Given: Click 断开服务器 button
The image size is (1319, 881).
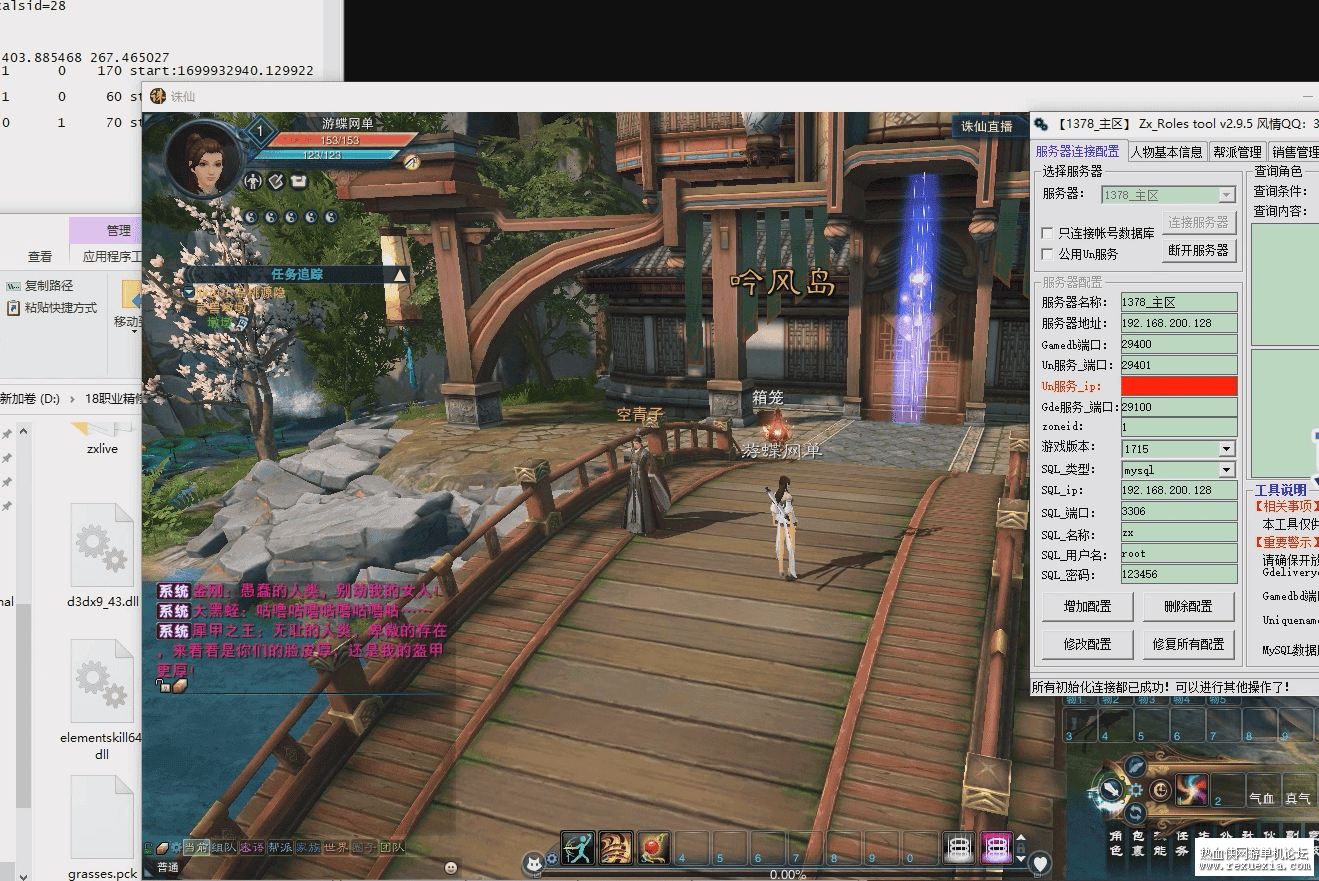Looking at the screenshot, I should click(1199, 250).
